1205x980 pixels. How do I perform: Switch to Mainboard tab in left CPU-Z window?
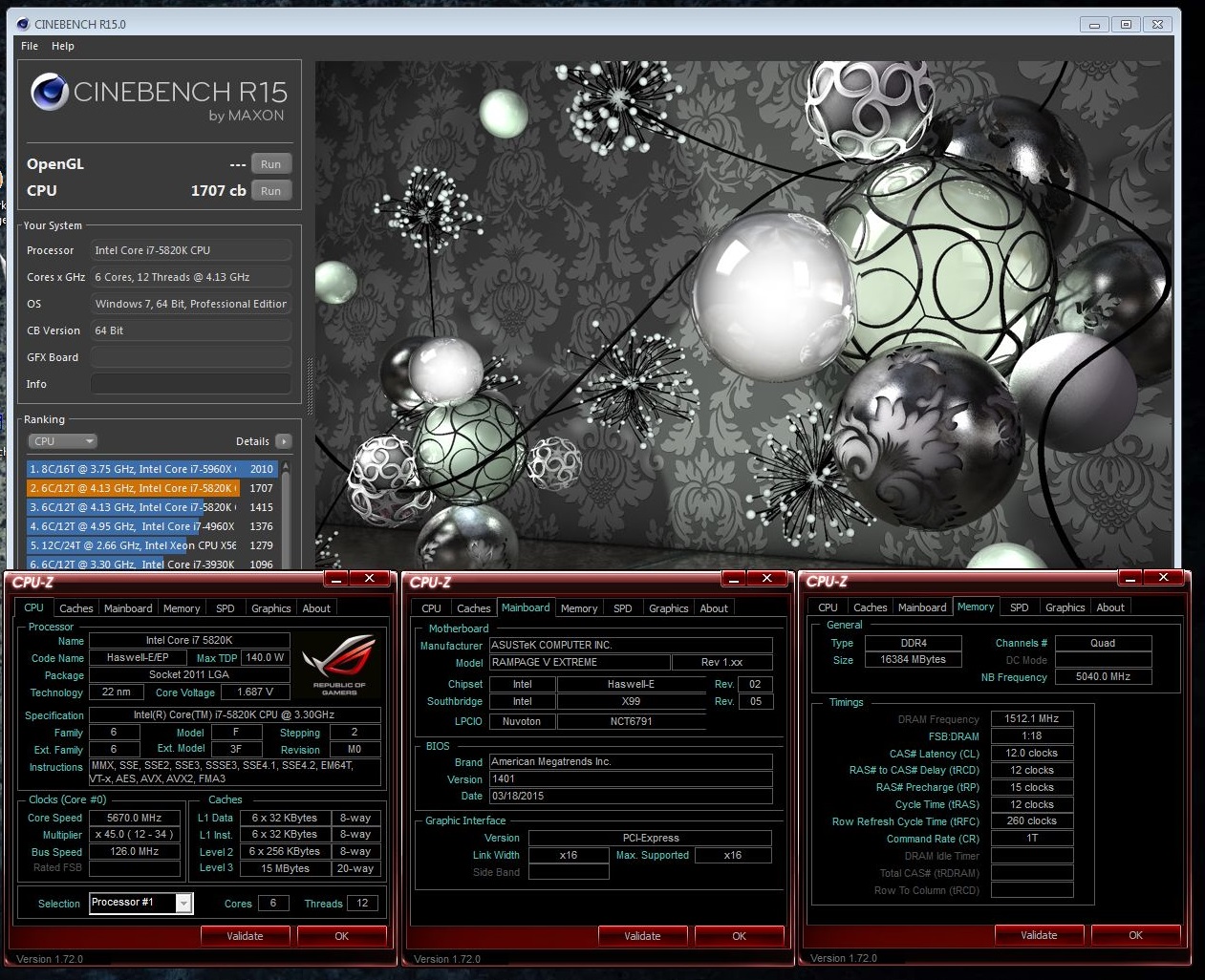(128, 608)
